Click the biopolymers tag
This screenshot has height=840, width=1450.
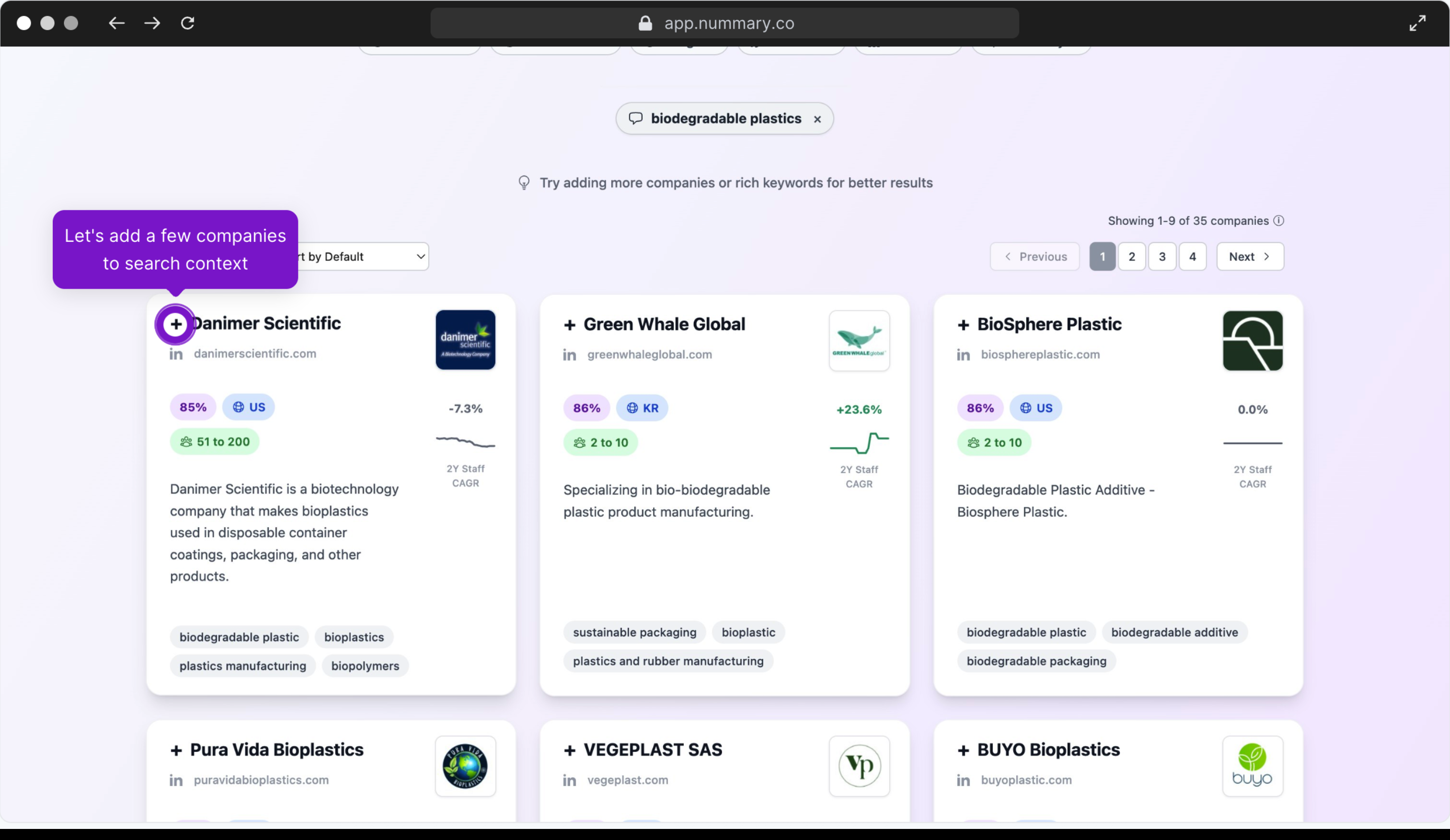pyautogui.click(x=365, y=666)
